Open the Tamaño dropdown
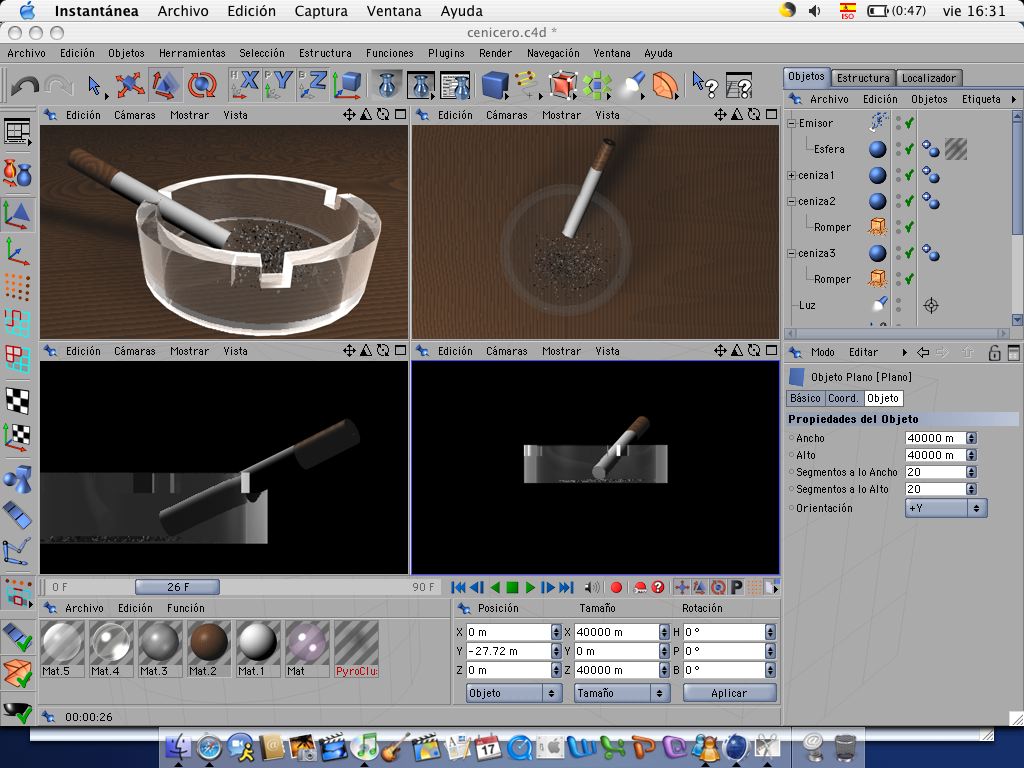 pos(622,693)
